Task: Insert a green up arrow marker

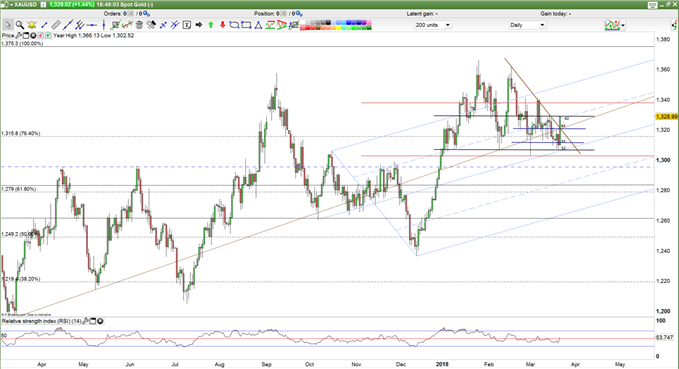Action: [x=211, y=25]
